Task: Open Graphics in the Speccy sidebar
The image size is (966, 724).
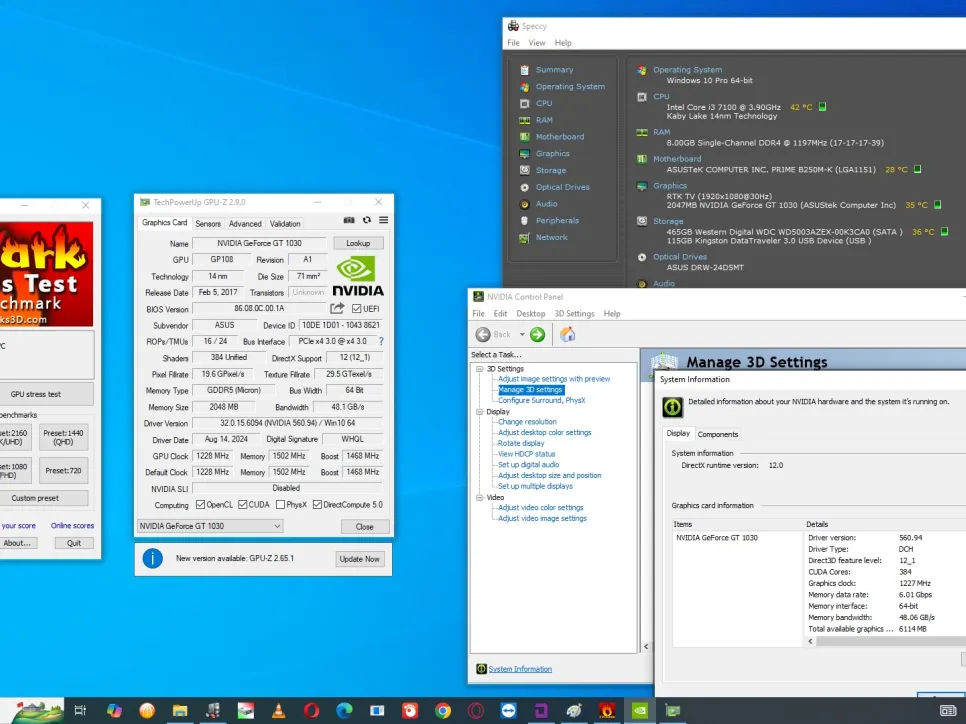Action: (x=552, y=153)
